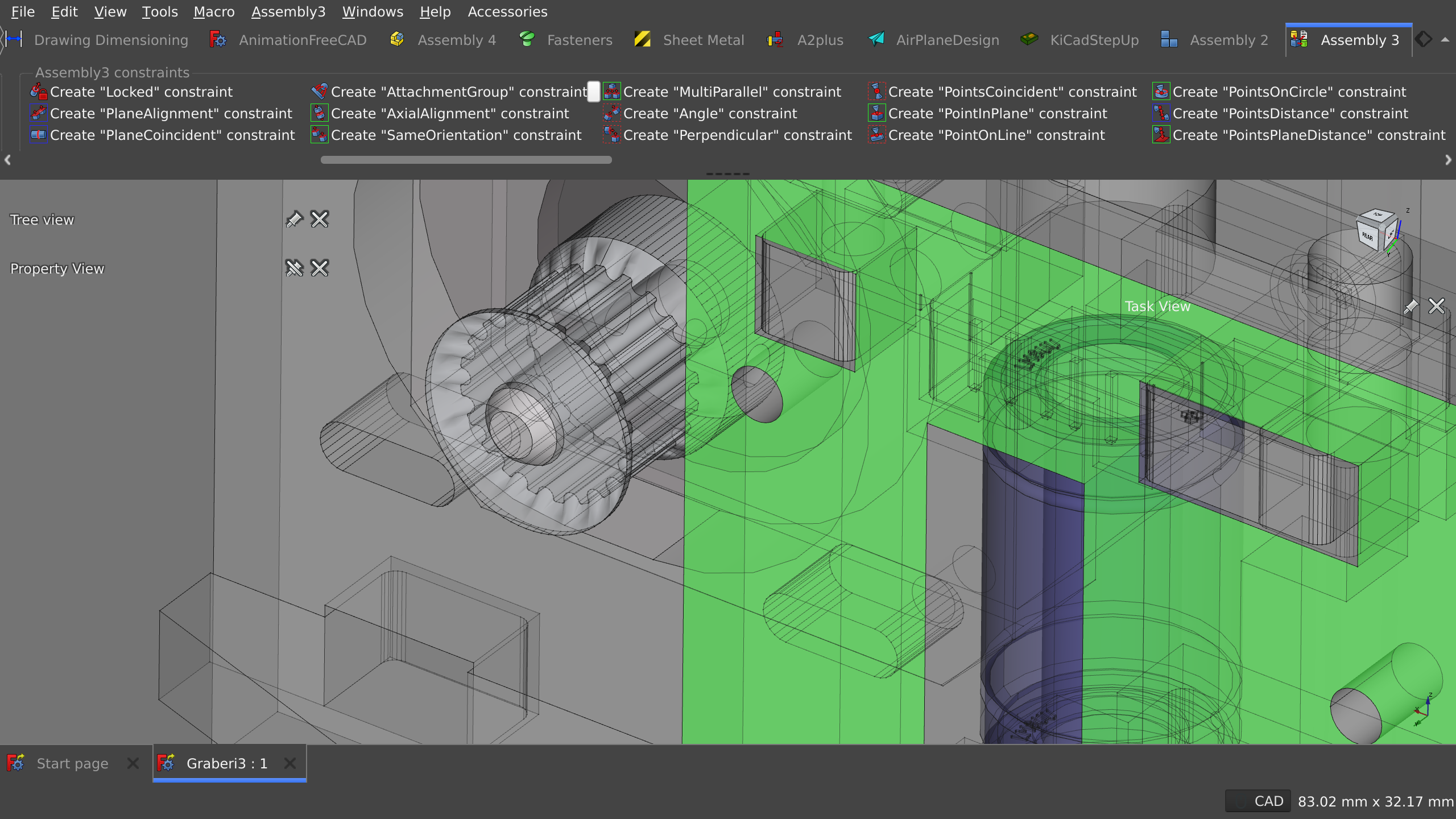Create a "Locked" constraint
1456x819 pixels.
[131, 92]
